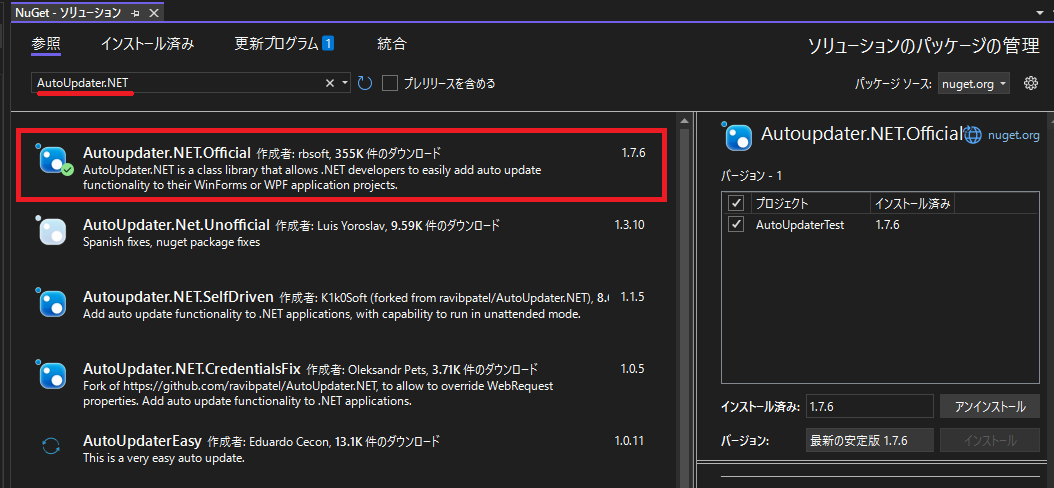Click version 1.1.5 in package list

(633, 296)
